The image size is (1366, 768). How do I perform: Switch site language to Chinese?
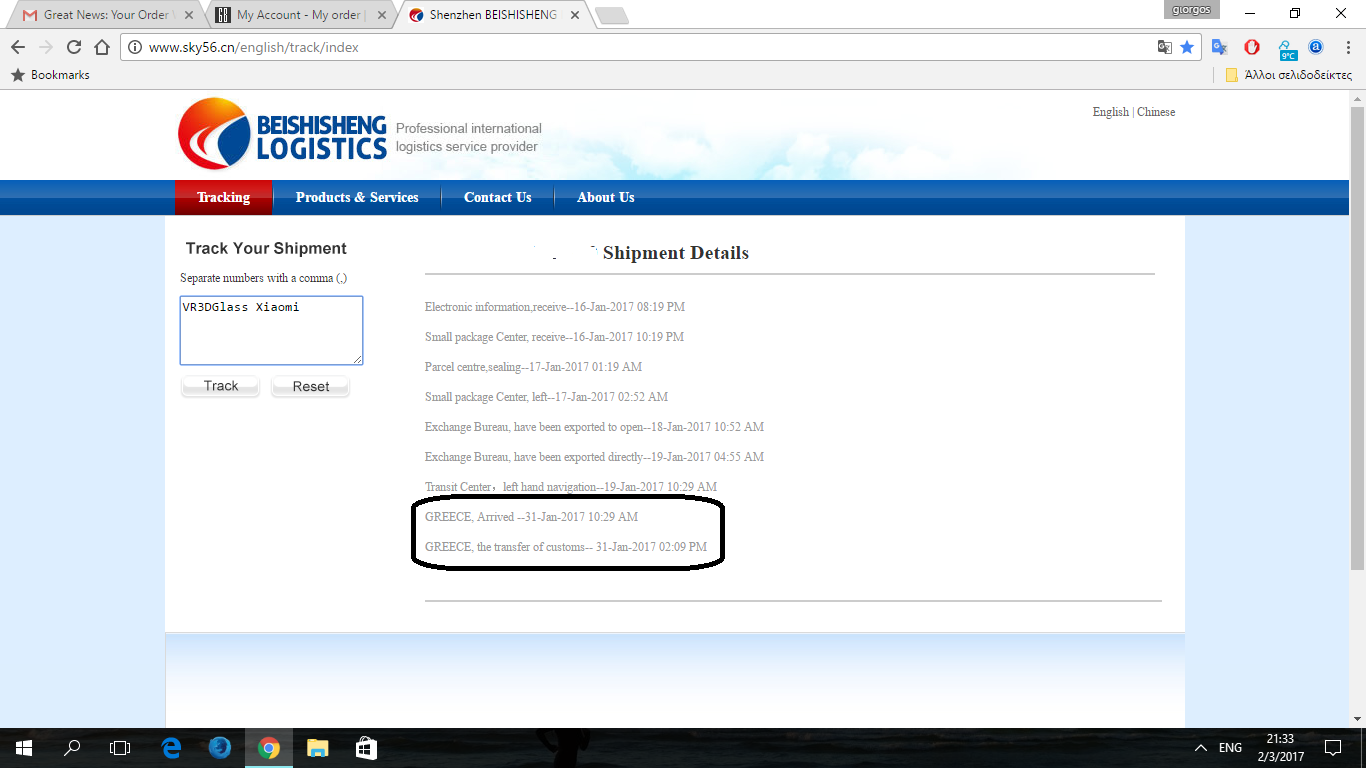point(1156,112)
